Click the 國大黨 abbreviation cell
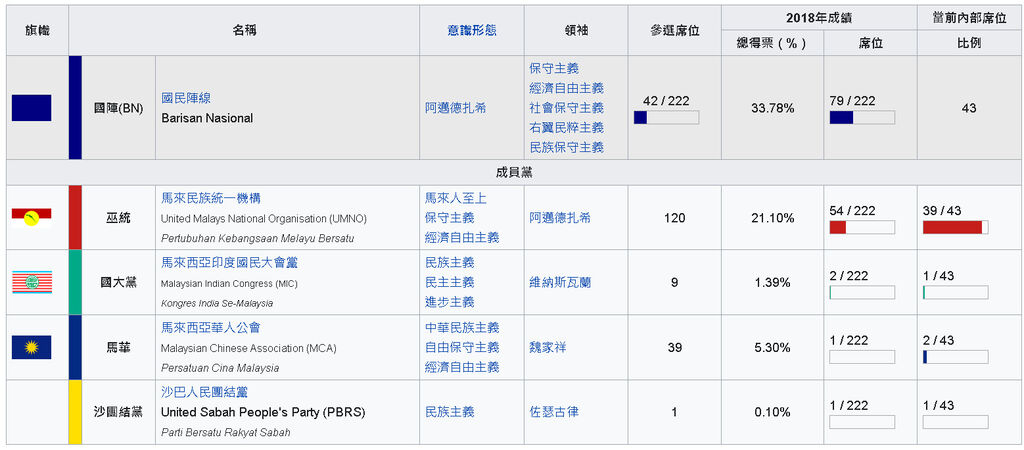The image size is (1024, 450). (118, 282)
